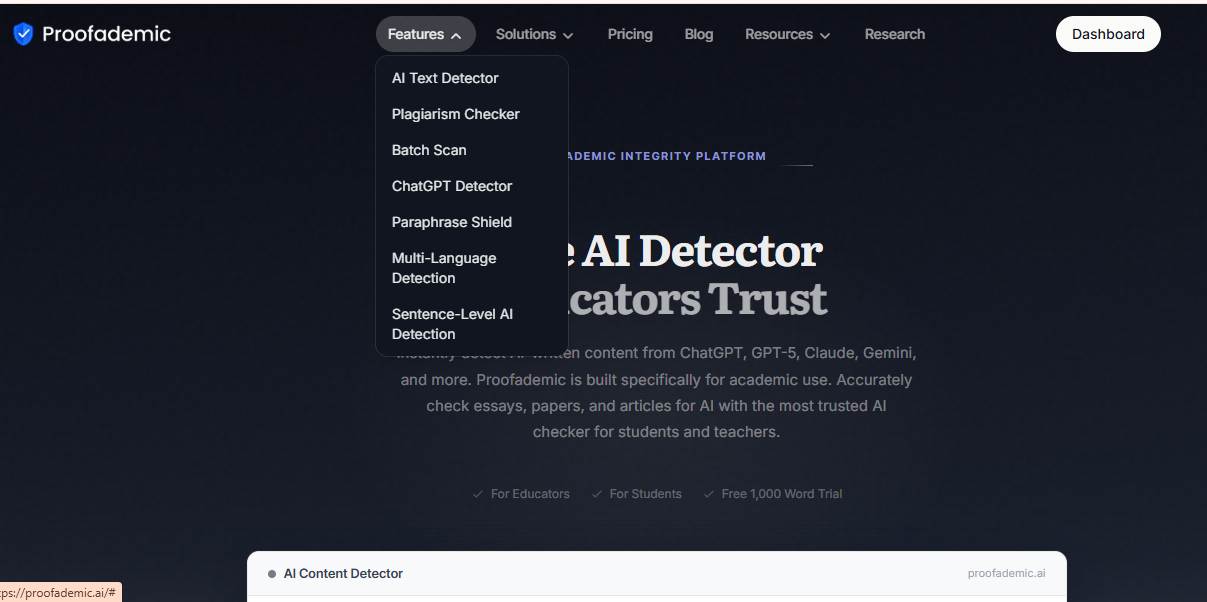Go to the Blog page
This screenshot has height=602, width=1207.
coord(699,34)
